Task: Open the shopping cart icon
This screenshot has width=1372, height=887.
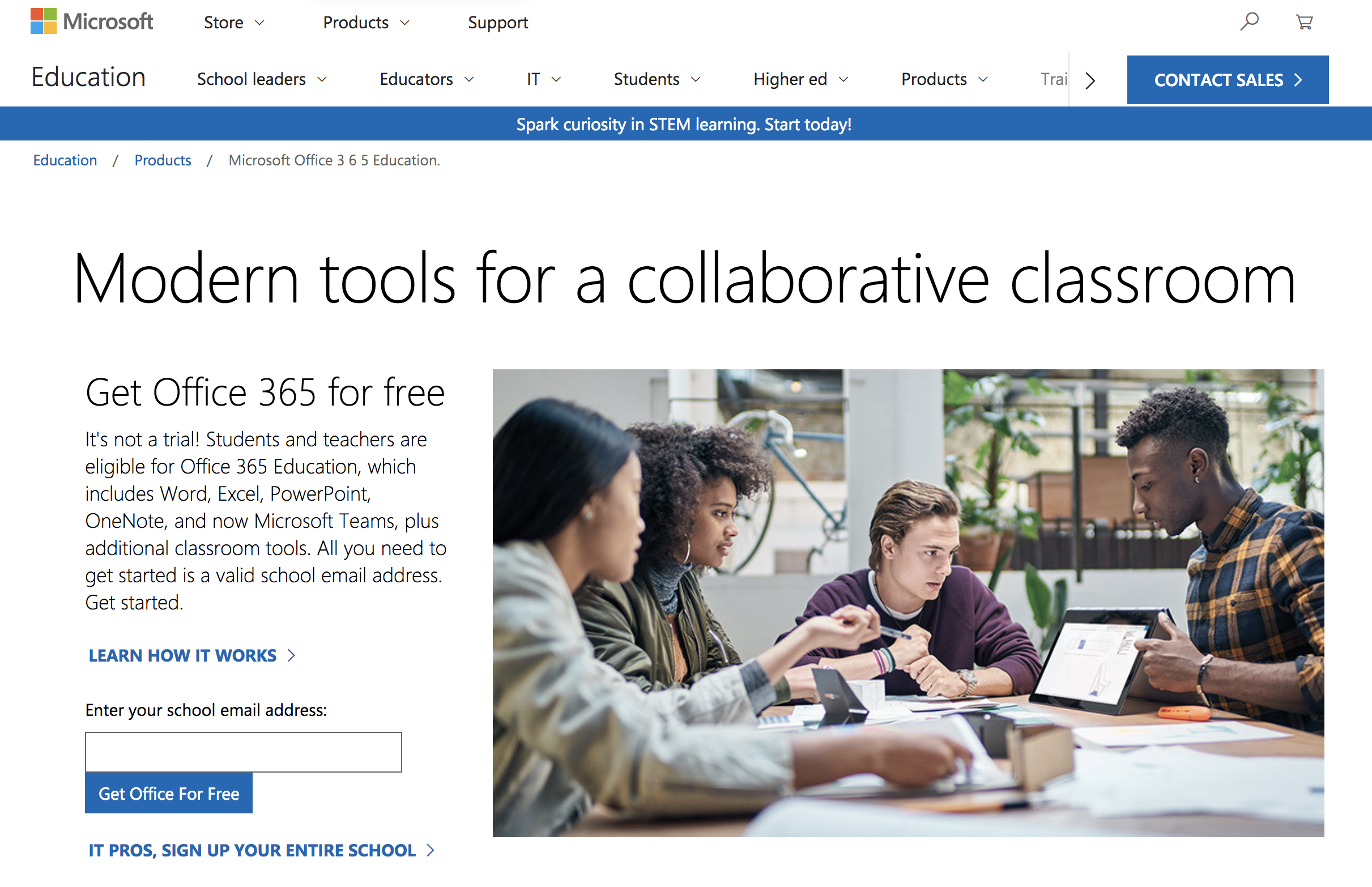Action: click(x=1304, y=22)
